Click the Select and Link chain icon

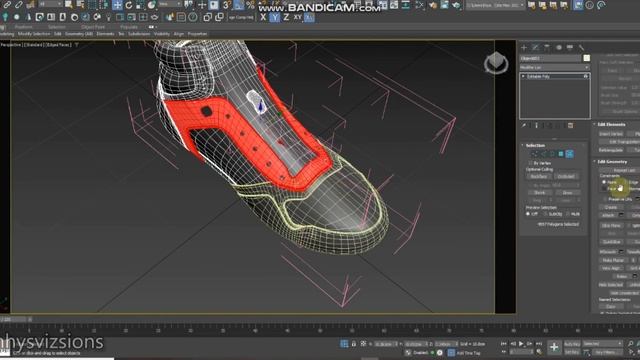pos(7,5)
